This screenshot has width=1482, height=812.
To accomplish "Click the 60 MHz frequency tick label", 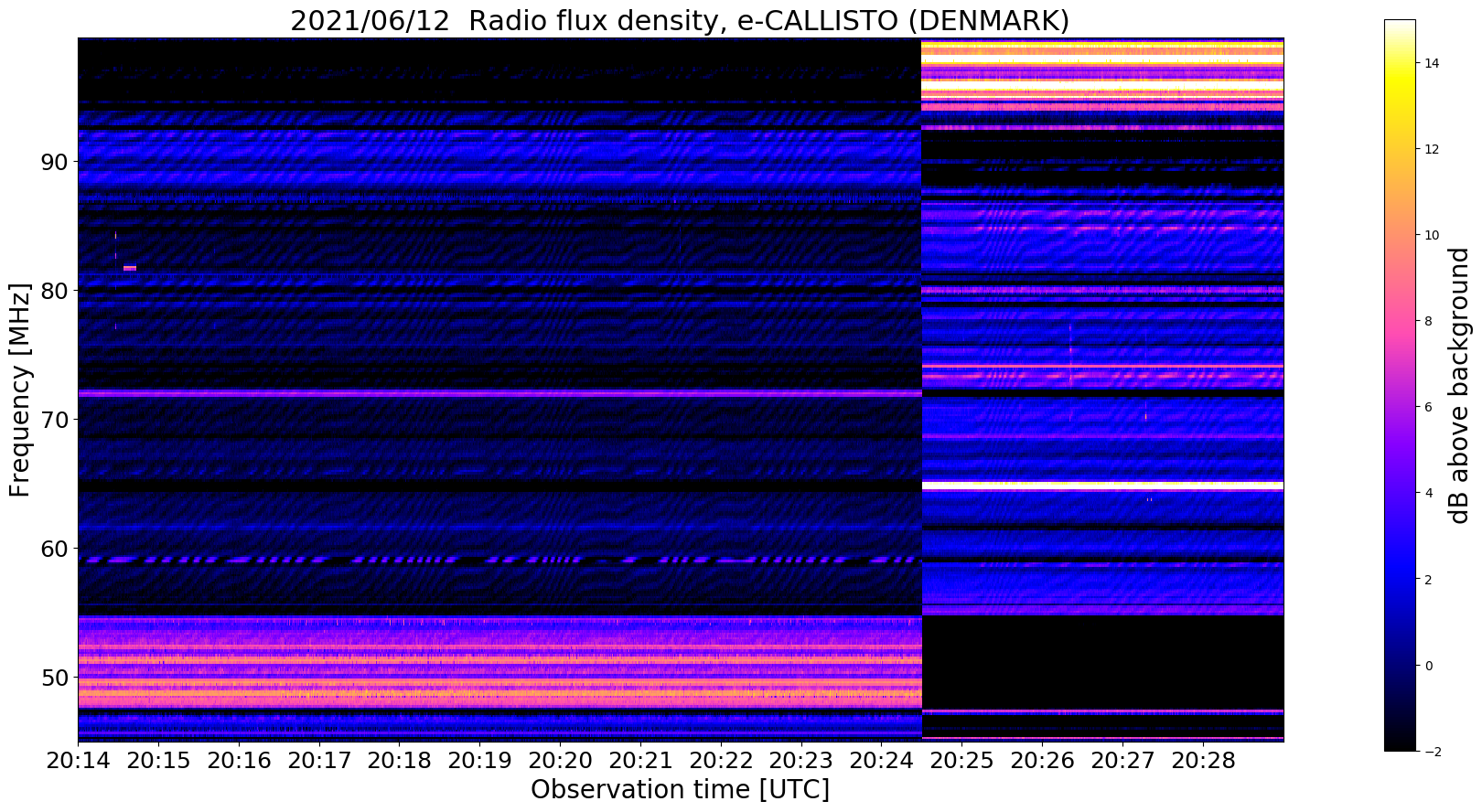I will pyautogui.click(x=53, y=549).
